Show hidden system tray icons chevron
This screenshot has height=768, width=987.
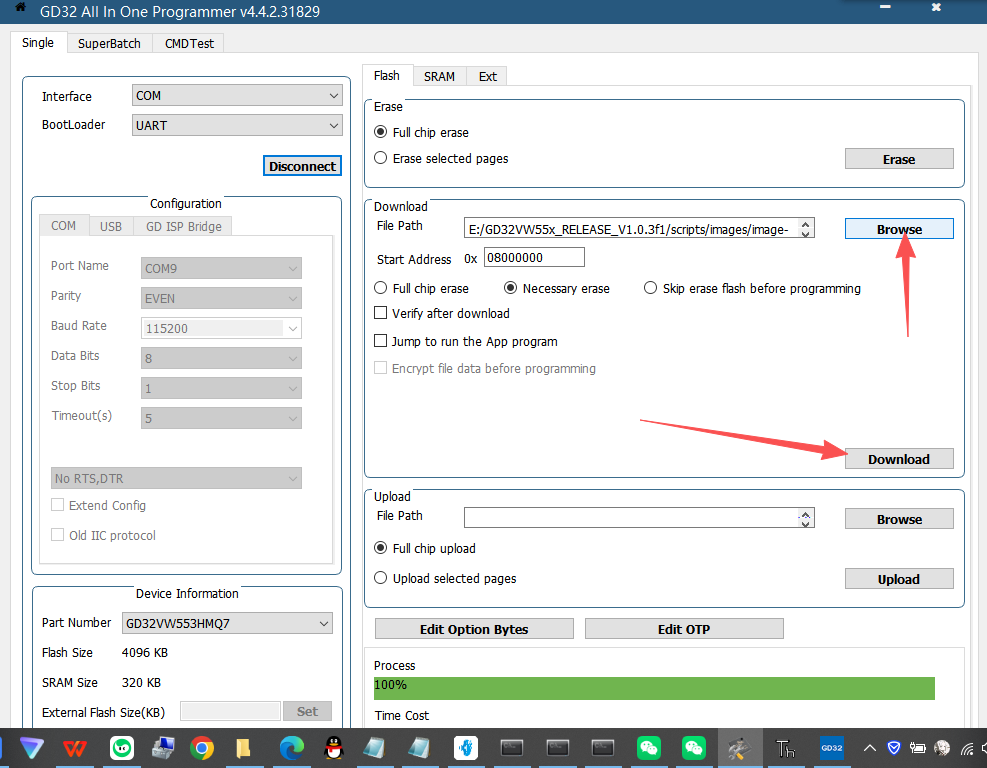[870, 748]
